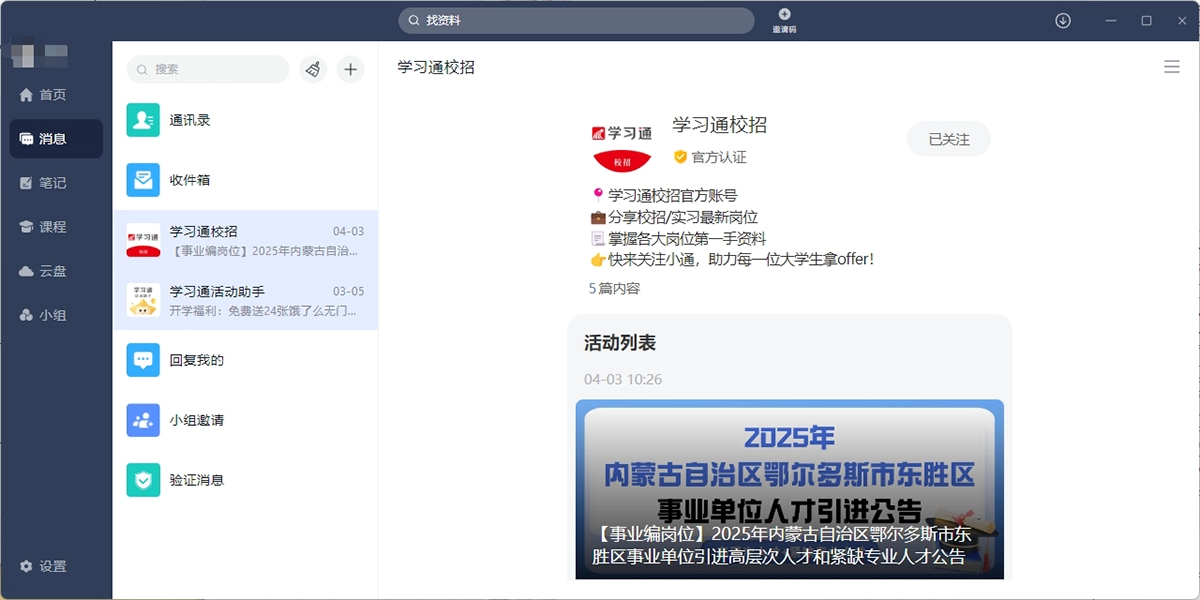View the 5篇内容 posts link

pos(612,289)
